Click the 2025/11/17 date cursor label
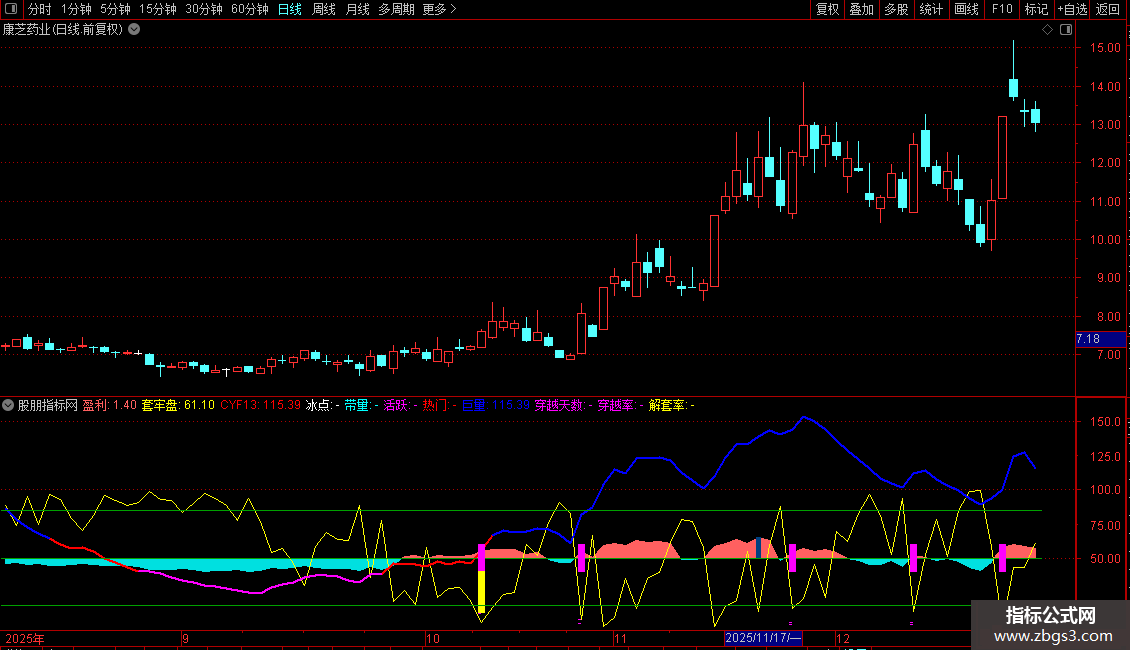The height and width of the screenshot is (650, 1130). click(762, 638)
